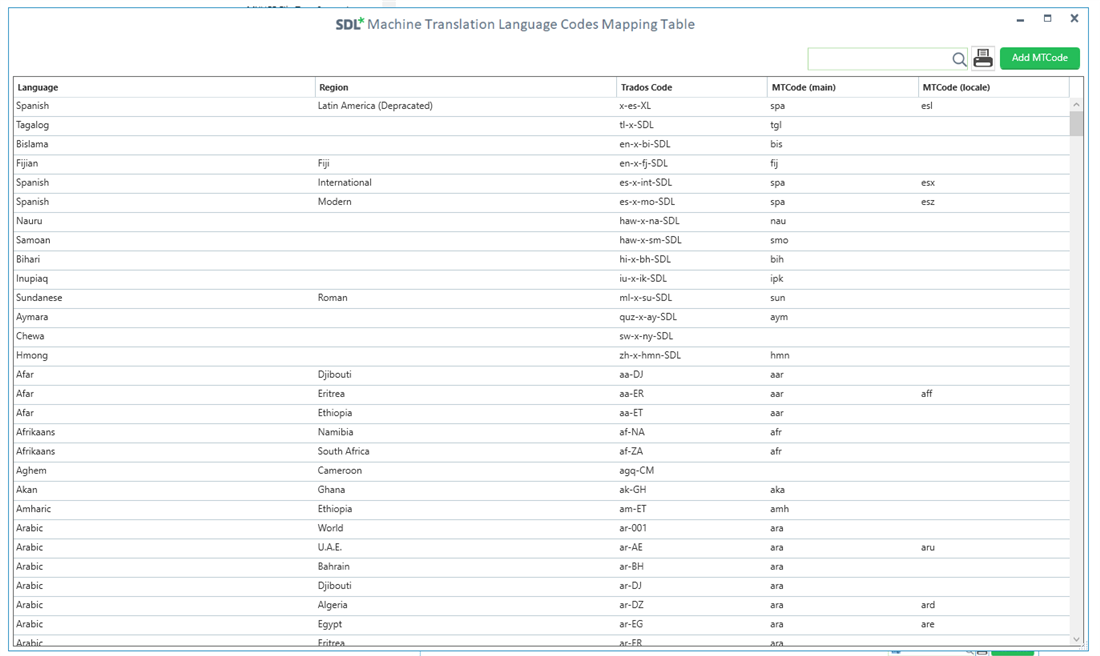
Task: Select the Aghem language cell
Action: pos(32,471)
